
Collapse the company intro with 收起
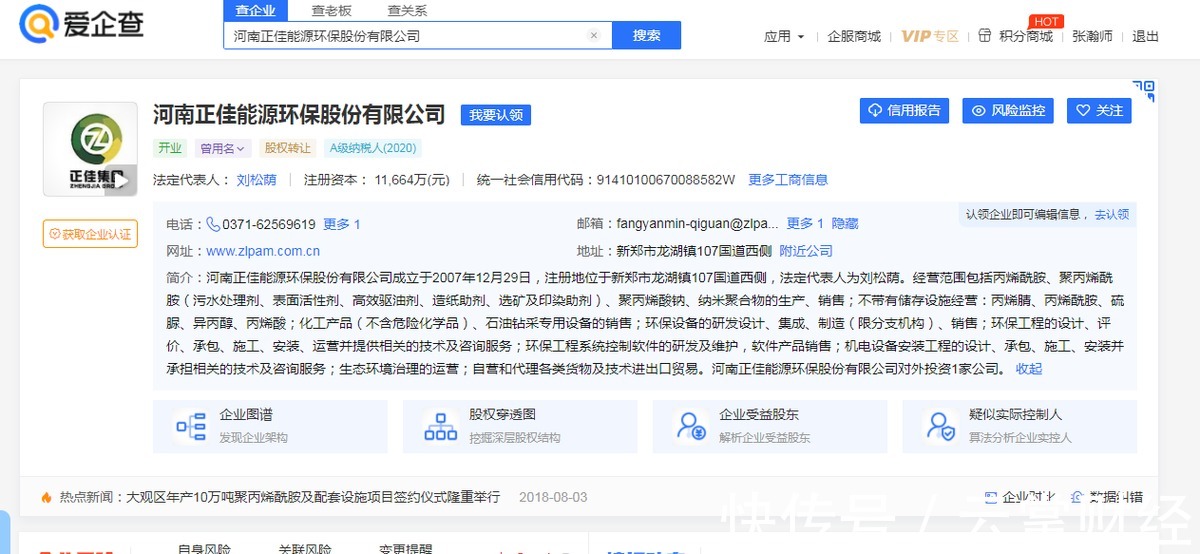(x=1028, y=368)
